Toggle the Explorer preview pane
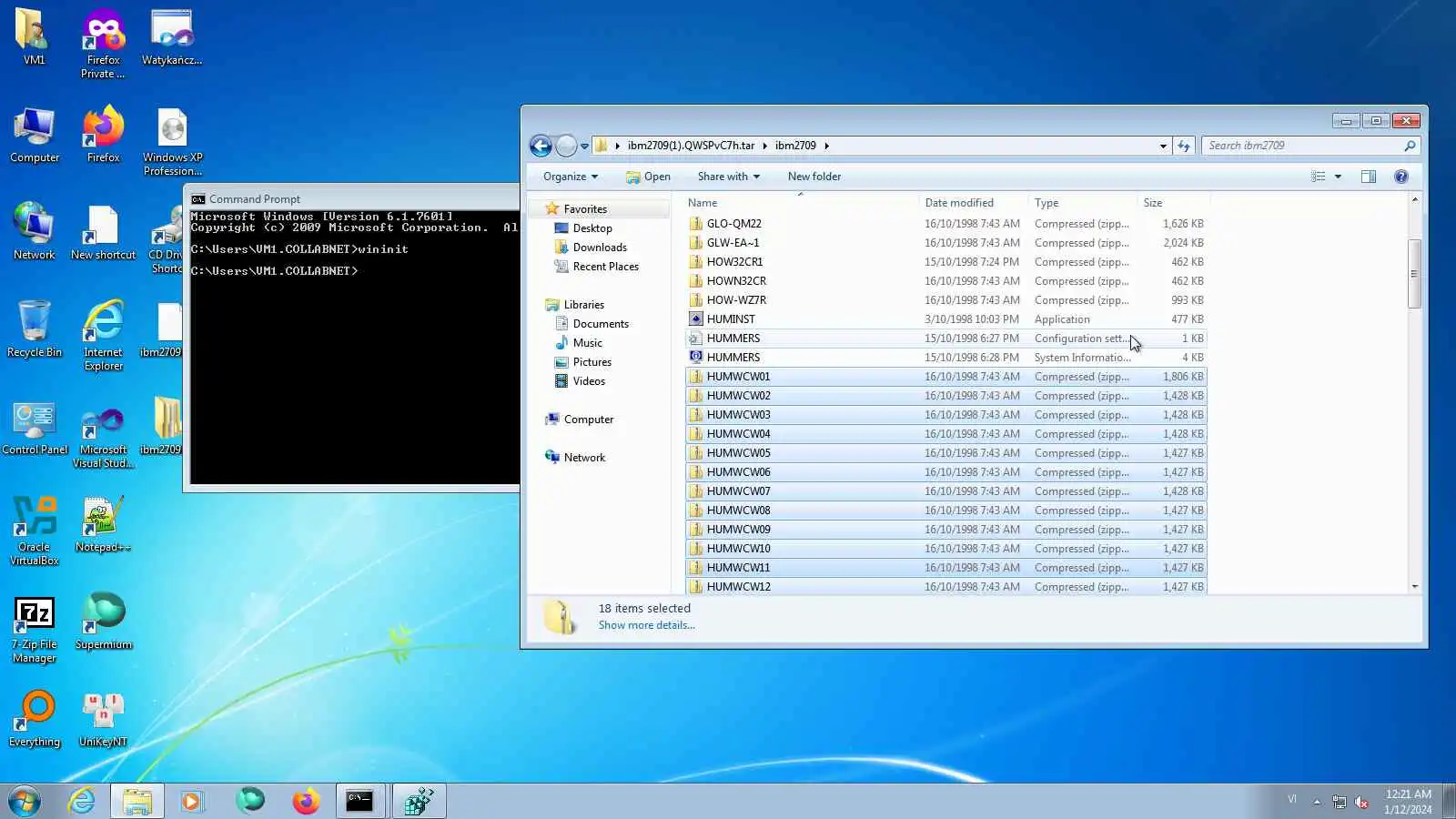Viewport: 1456px width, 819px height. tap(1369, 177)
